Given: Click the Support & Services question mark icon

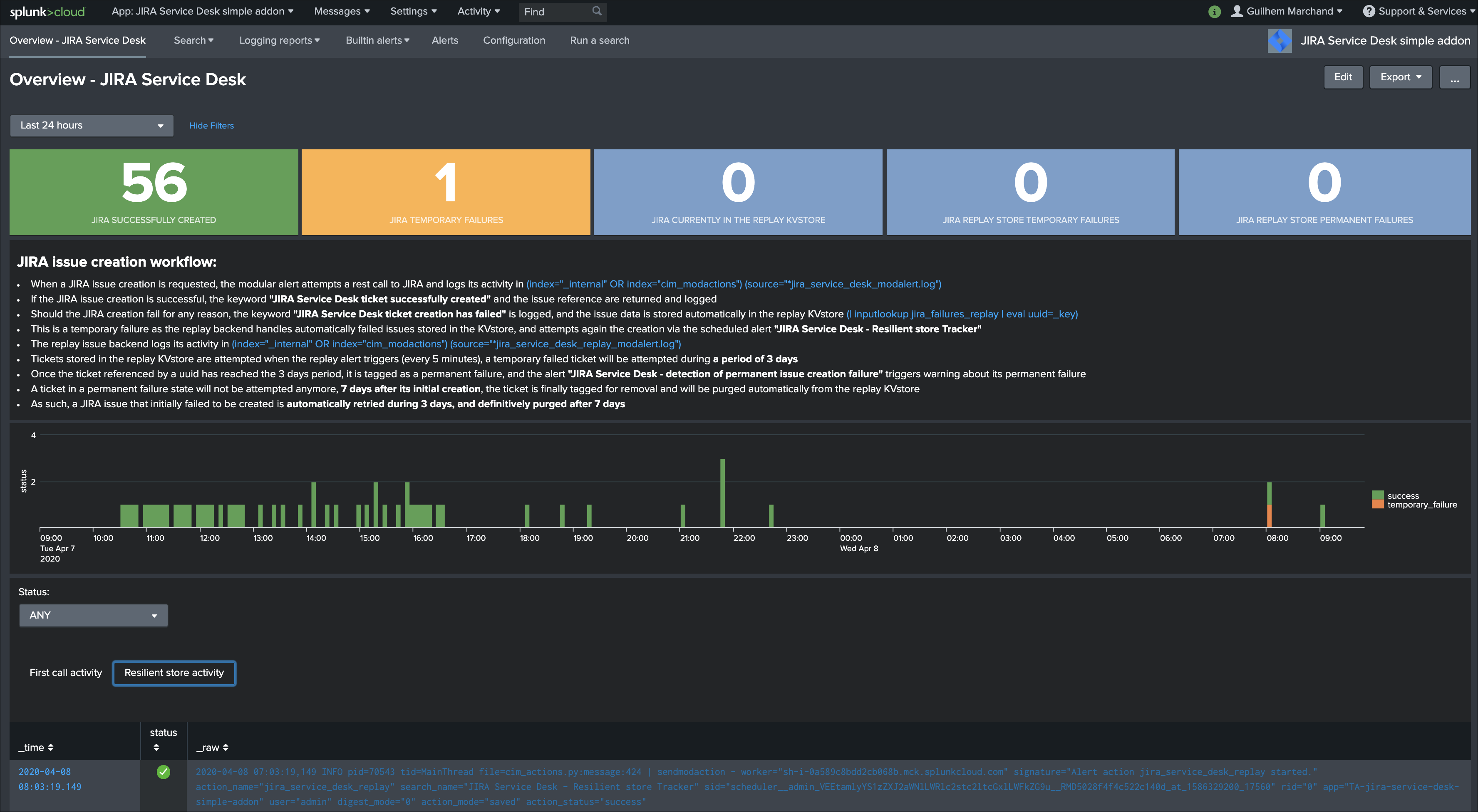Looking at the screenshot, I should [x=1369, y=11].
